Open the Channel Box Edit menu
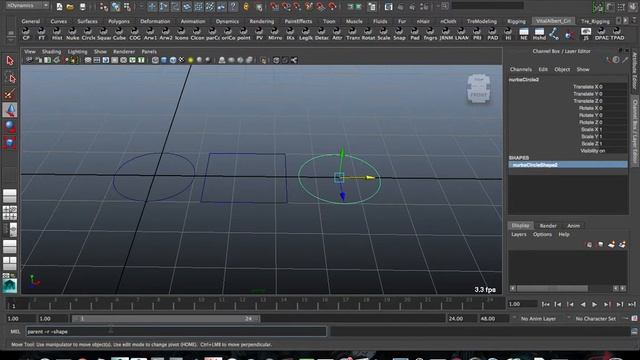 click(543, 69)
